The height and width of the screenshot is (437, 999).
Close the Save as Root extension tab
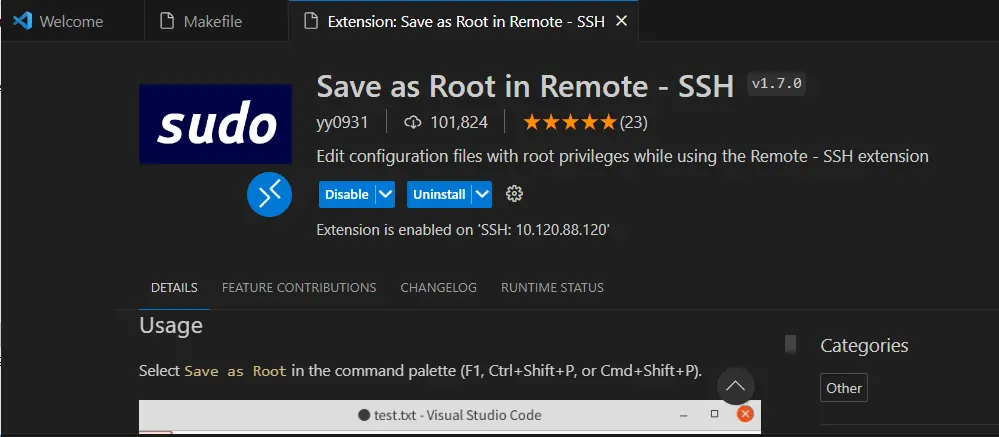622,21
